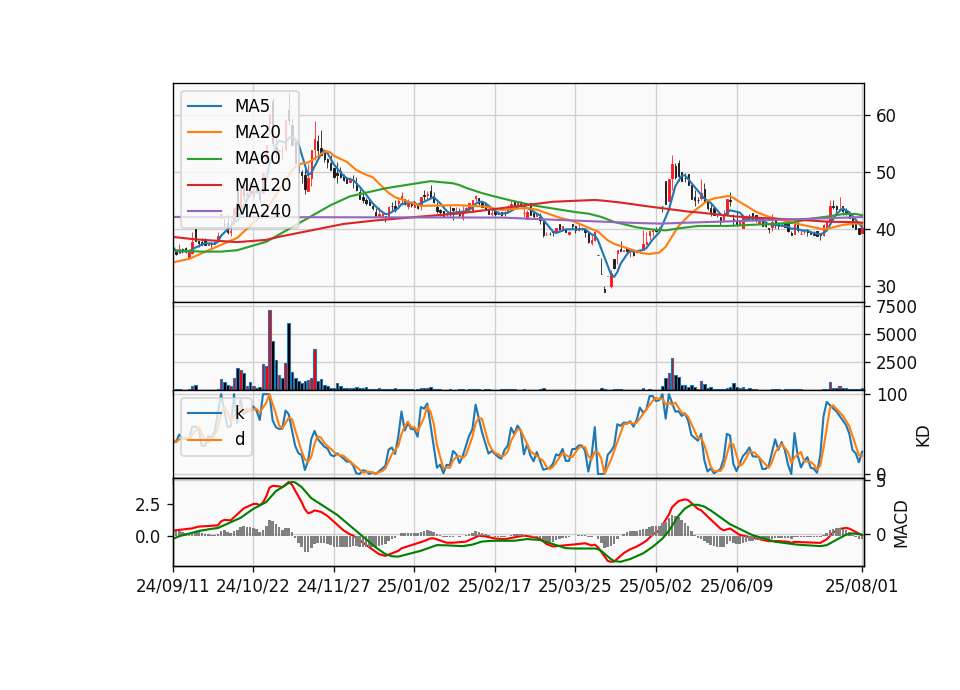Click the 24/11/27 date axis label
960x690 pixels.
(x=334, y=586)
